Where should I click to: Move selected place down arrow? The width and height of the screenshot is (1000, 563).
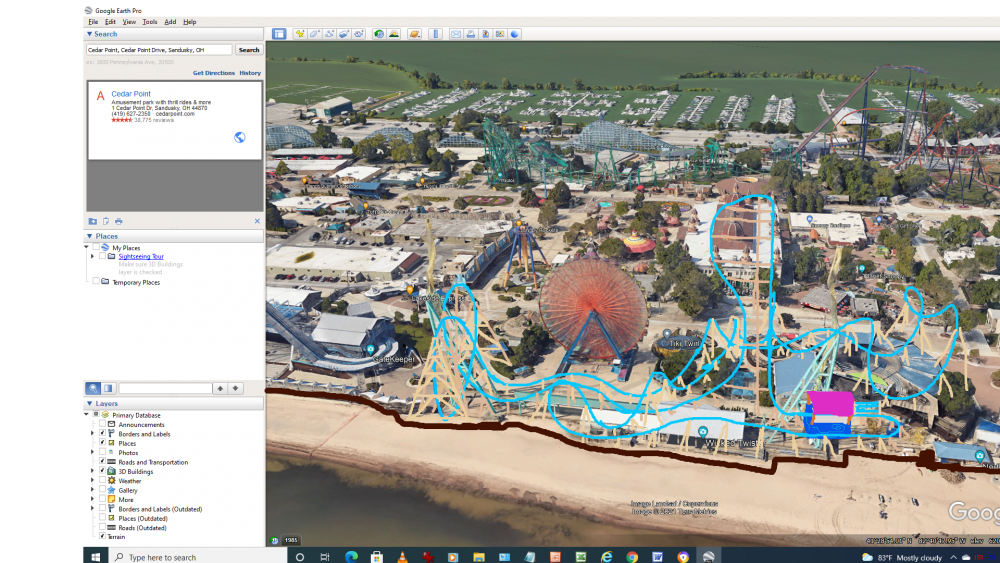pos(235,388)
